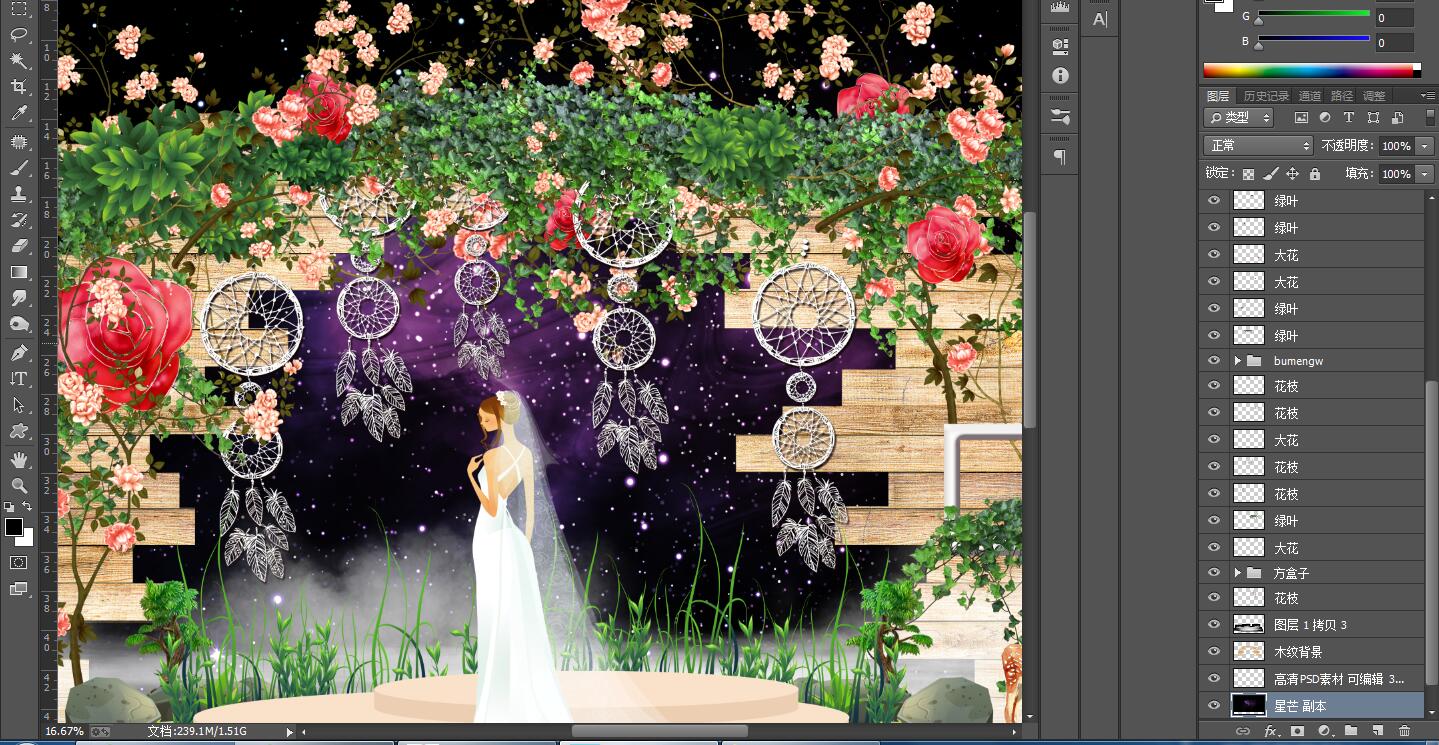Select the Rectangular Marquee tool
This screenshot has height=745, width=1439.
(x=19, y=8)
